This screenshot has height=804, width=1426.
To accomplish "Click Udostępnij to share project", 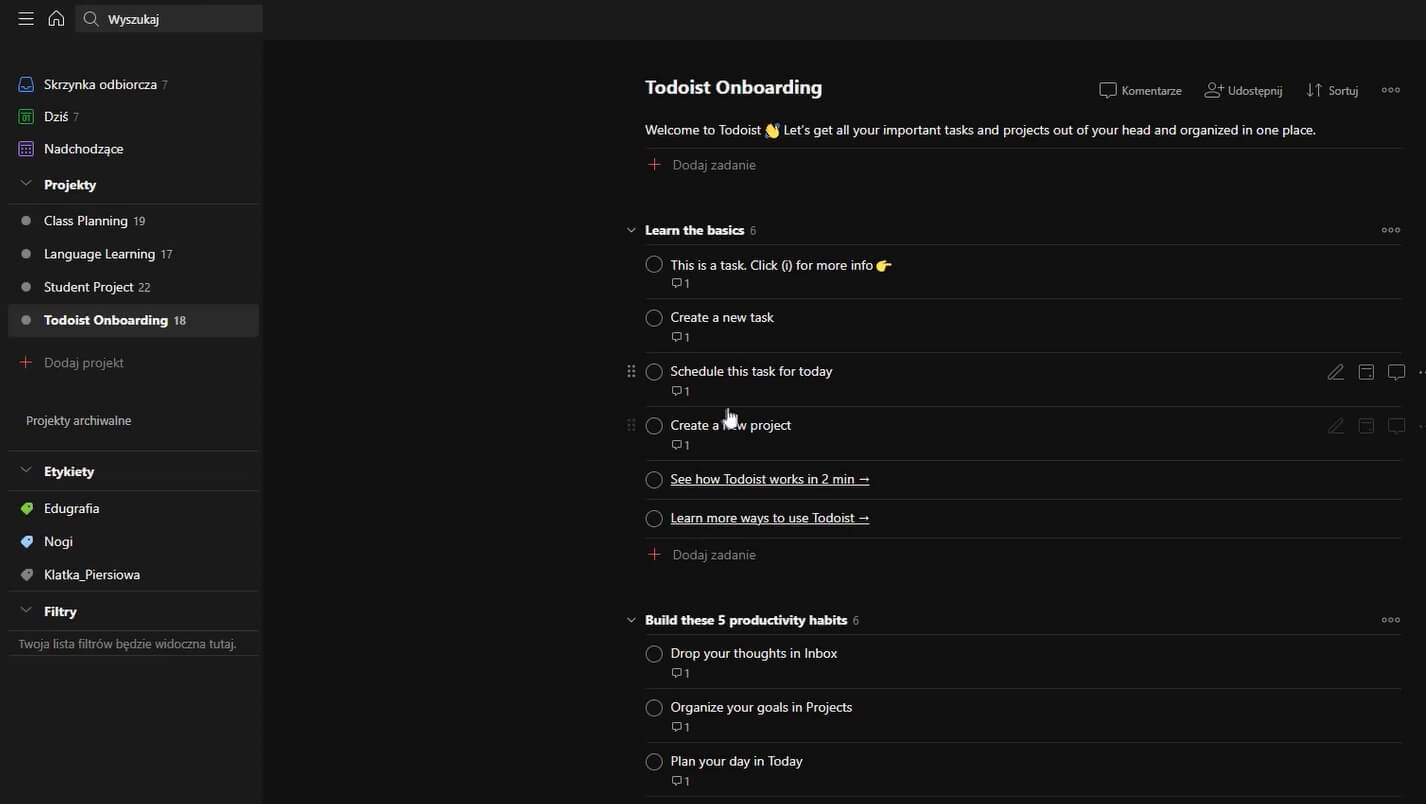I will pyautogui.click(x=1243, y=90).
